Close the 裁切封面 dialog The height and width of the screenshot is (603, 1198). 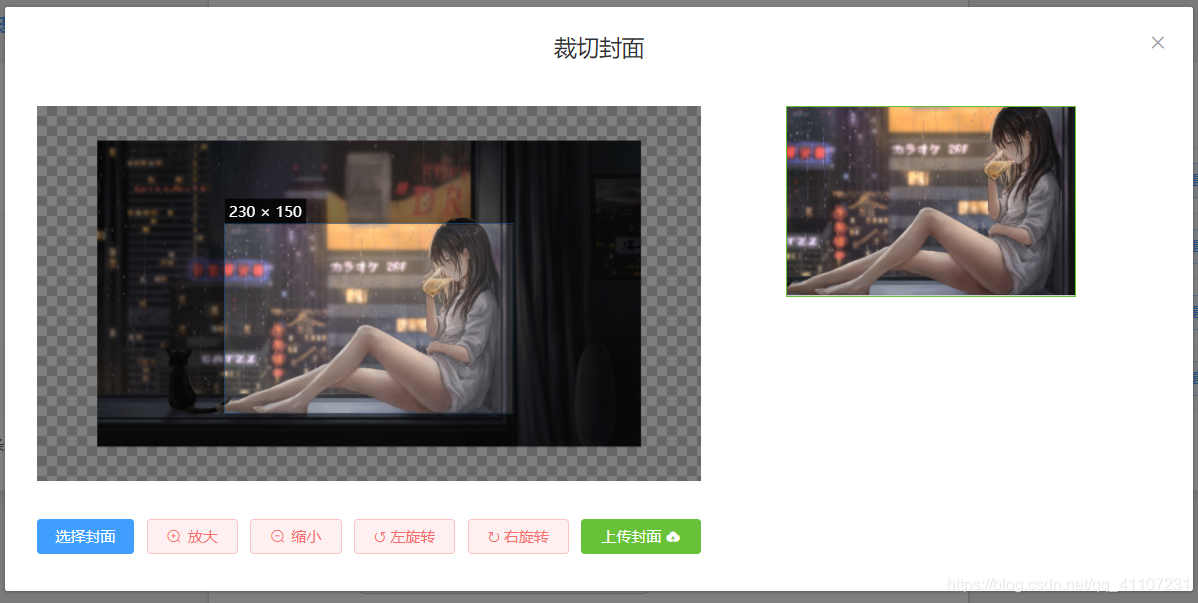click(x=1158, y=43)
